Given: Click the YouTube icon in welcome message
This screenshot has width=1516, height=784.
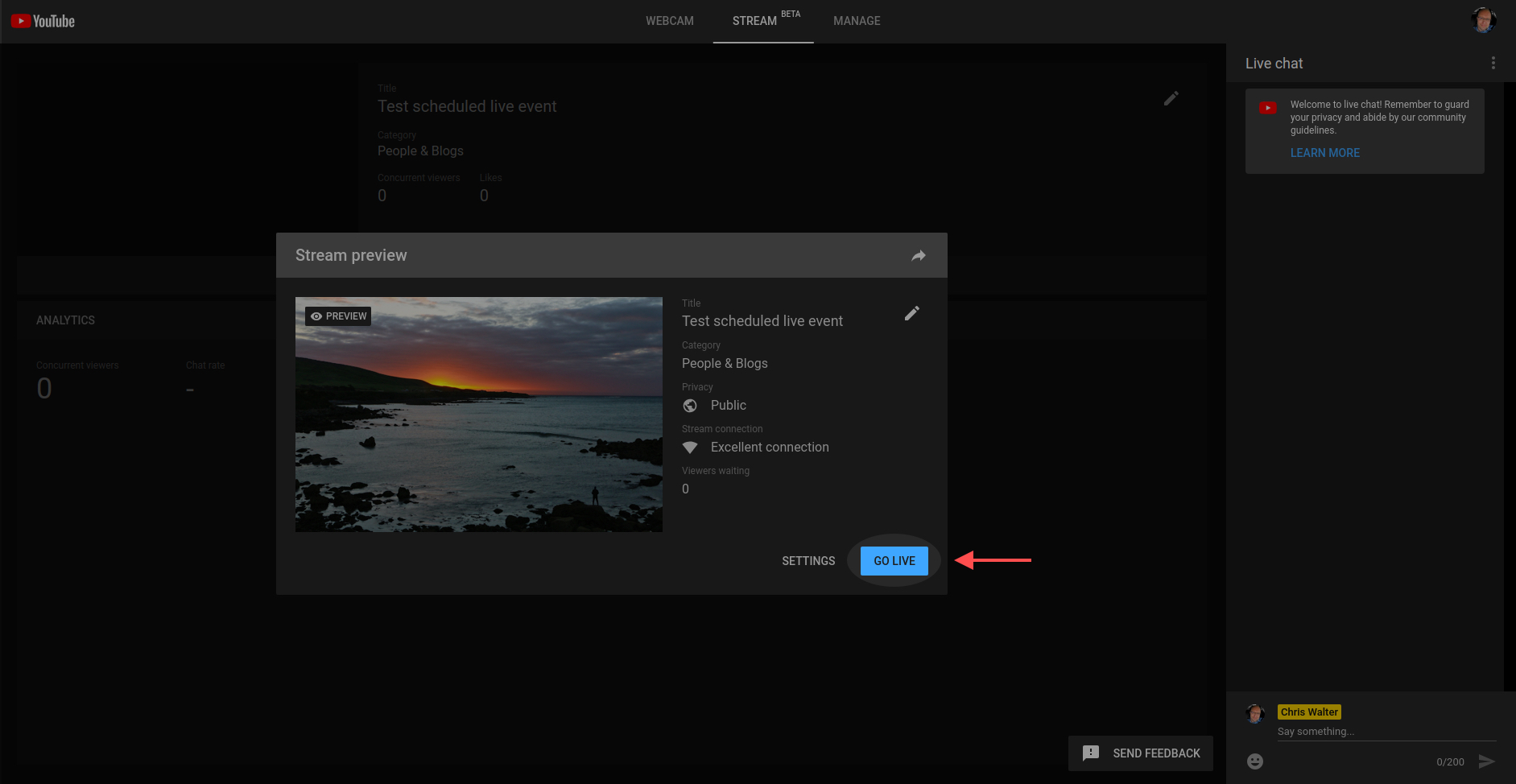Looking at the screenshot, I should click(1267, 108).
